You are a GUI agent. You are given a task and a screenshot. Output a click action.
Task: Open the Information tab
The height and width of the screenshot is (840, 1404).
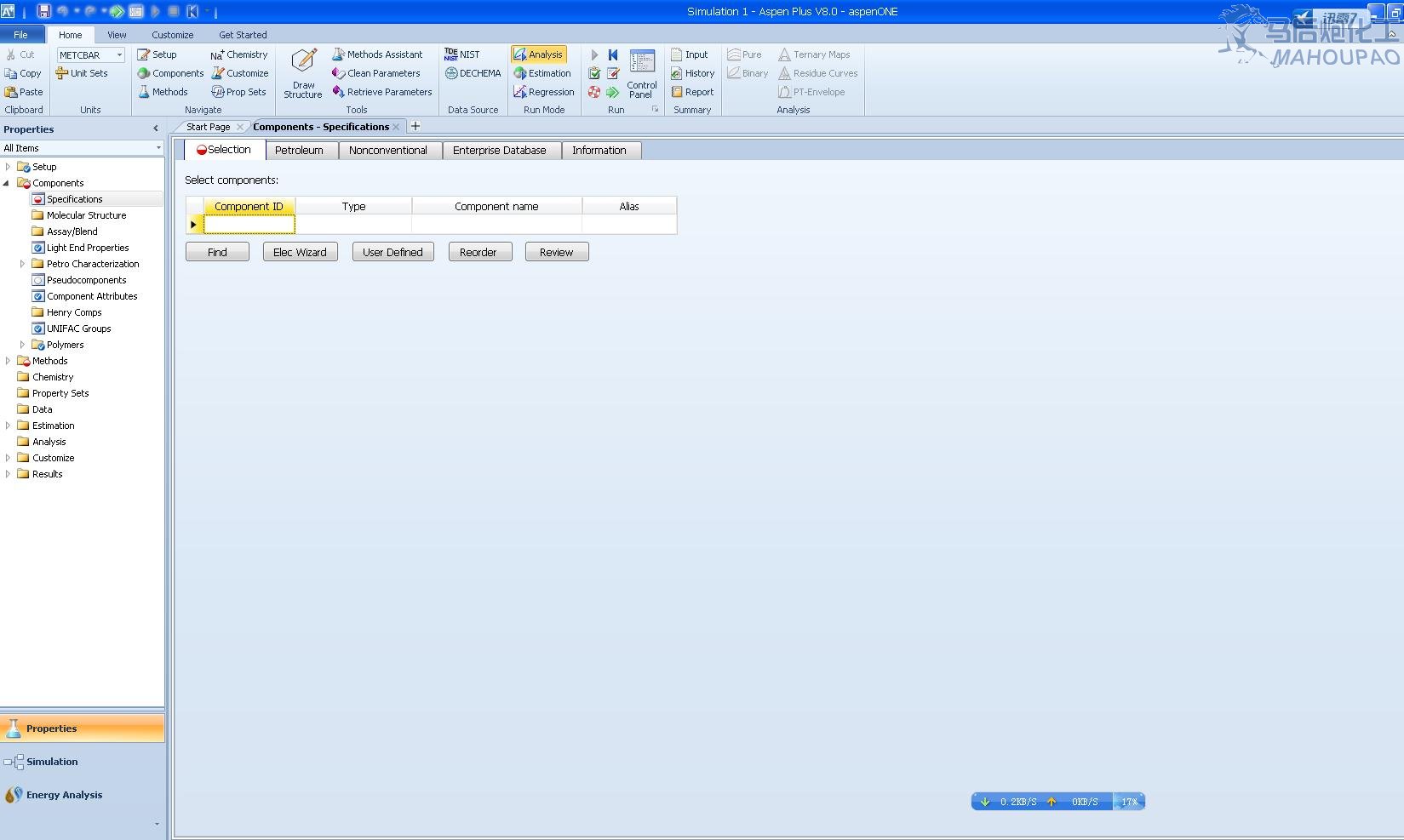601,151
